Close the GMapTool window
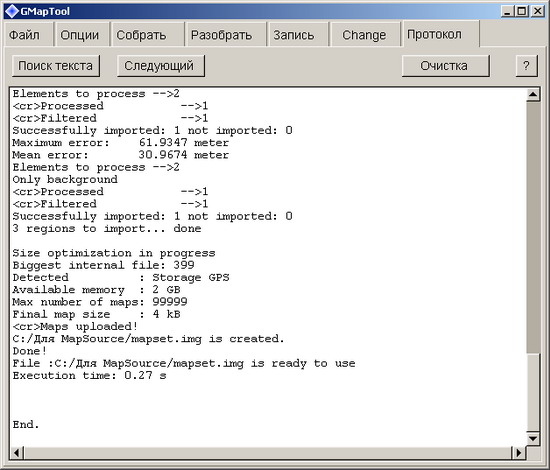This screenshot has height=470, width=550. (537, 11)
